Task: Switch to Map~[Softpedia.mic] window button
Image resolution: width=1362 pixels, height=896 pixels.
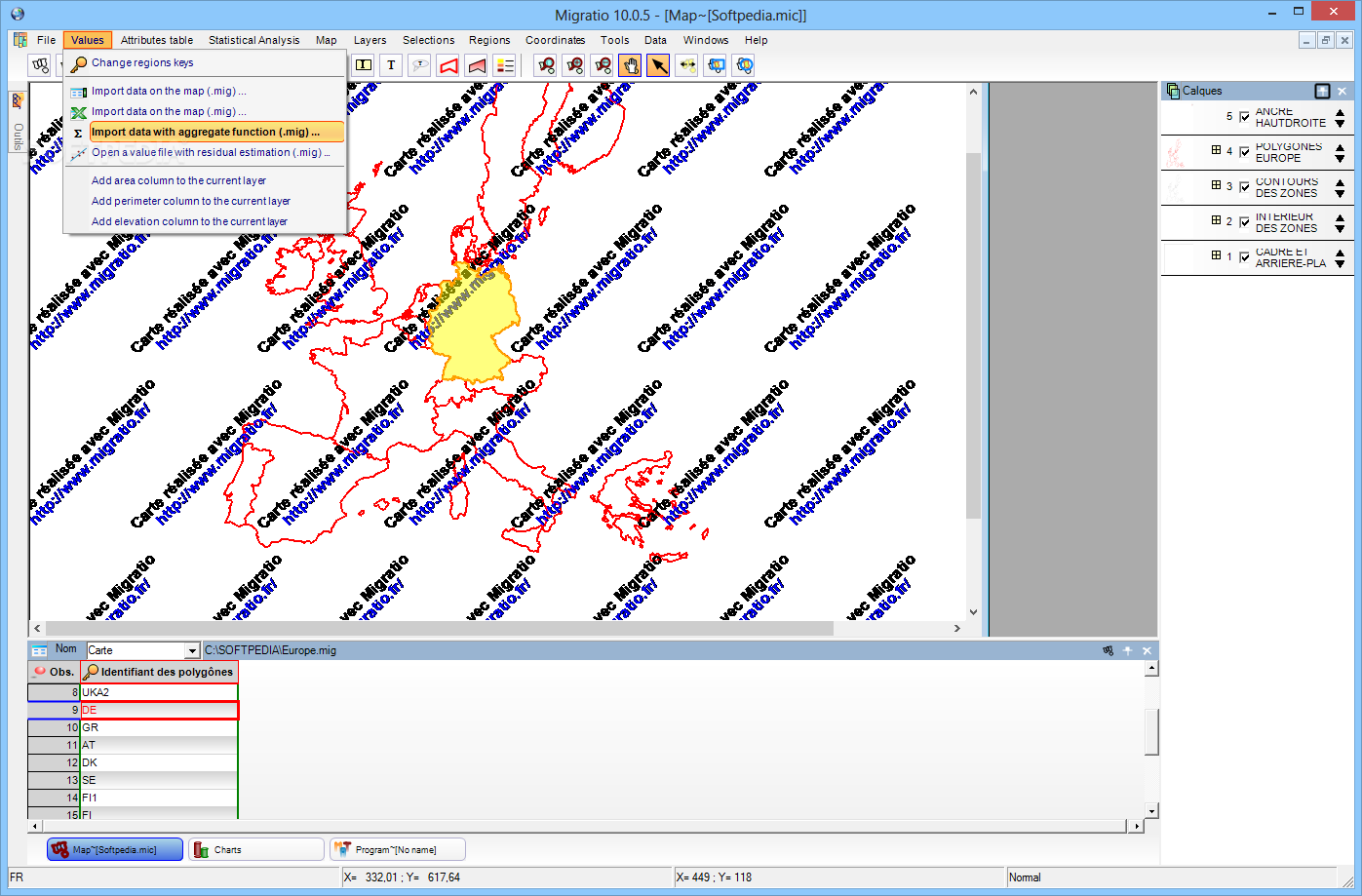Action: [x=115, y=849]
